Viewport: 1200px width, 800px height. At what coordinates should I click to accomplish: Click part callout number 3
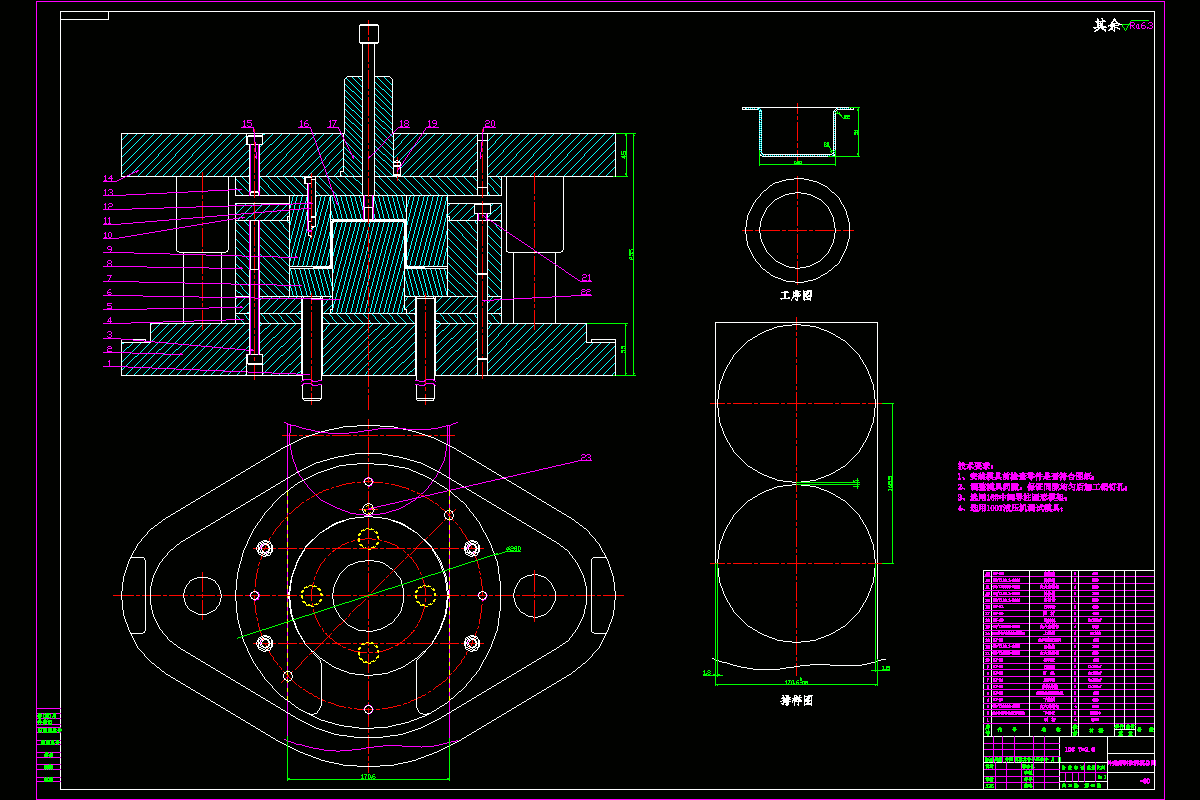[108, 335]
